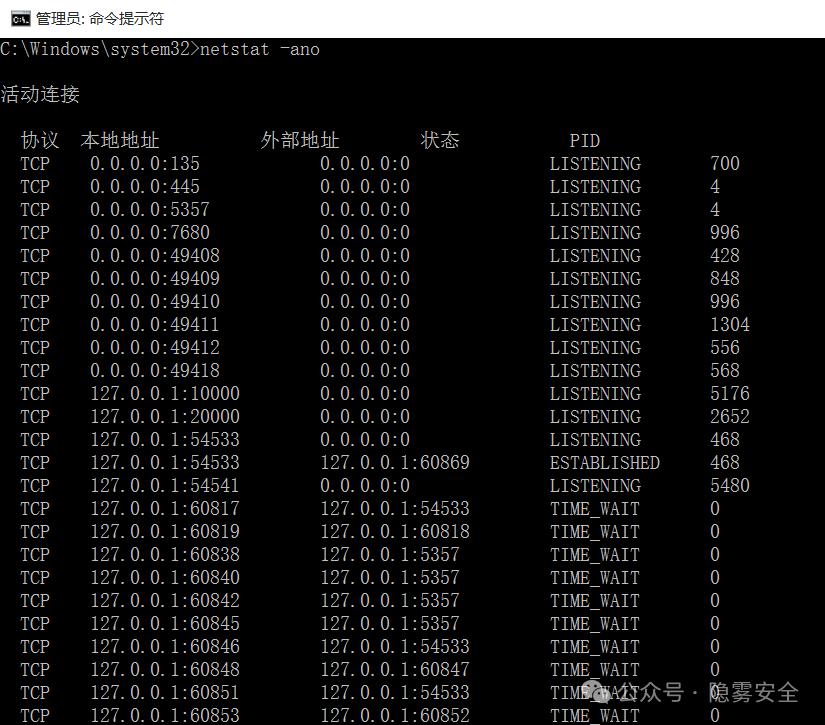Screen dimensions: 825x725
Task: Click the 协议 column header
Action: coord(40,140)
